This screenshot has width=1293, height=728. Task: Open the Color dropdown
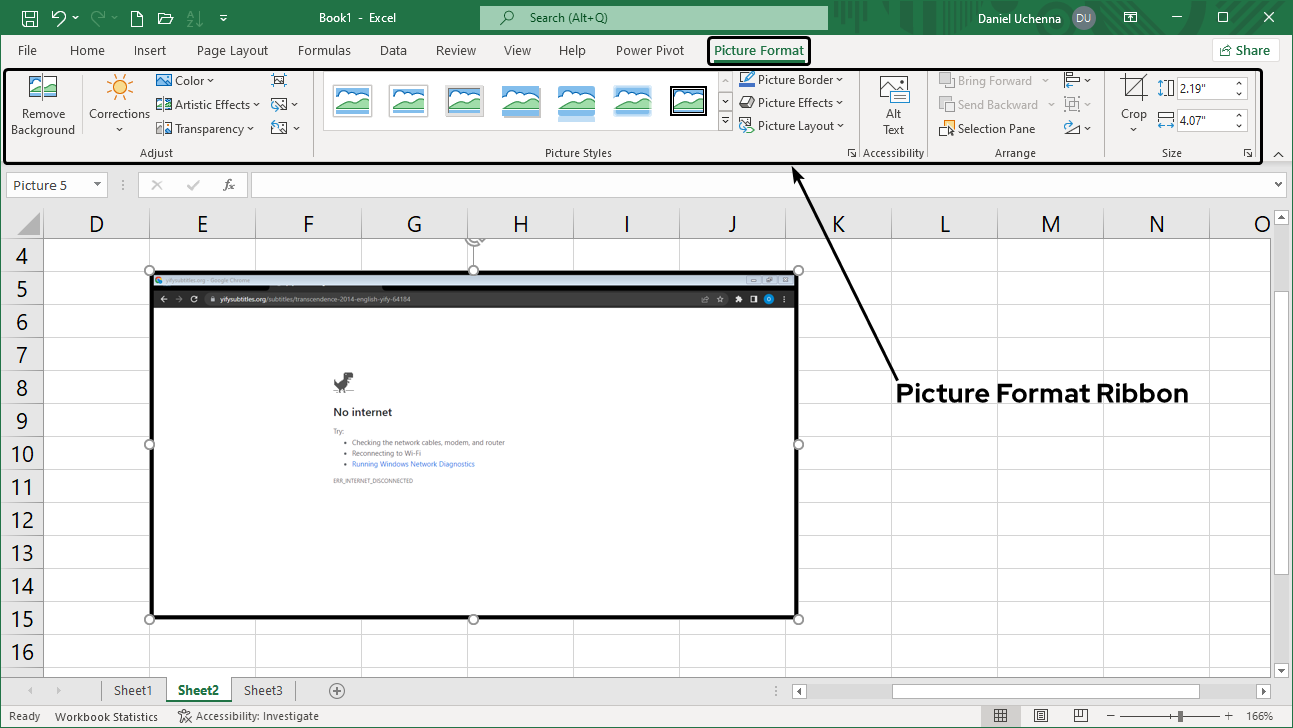(185, 80)
